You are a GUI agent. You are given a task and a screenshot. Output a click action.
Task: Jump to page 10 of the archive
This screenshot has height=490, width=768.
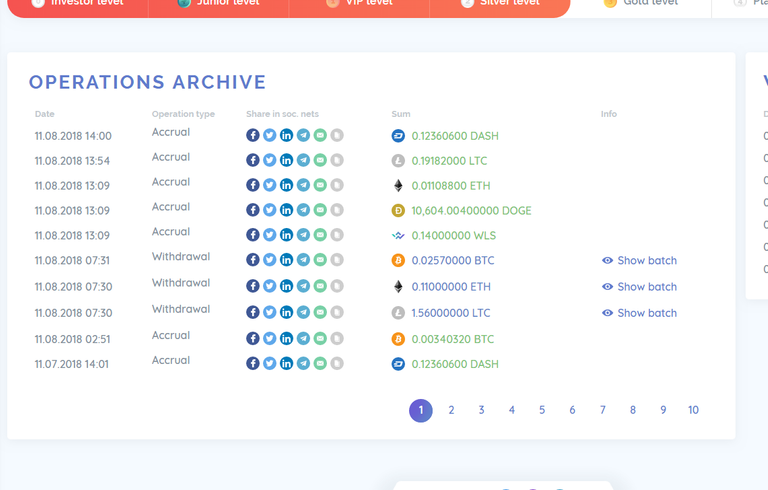(693, 410)
